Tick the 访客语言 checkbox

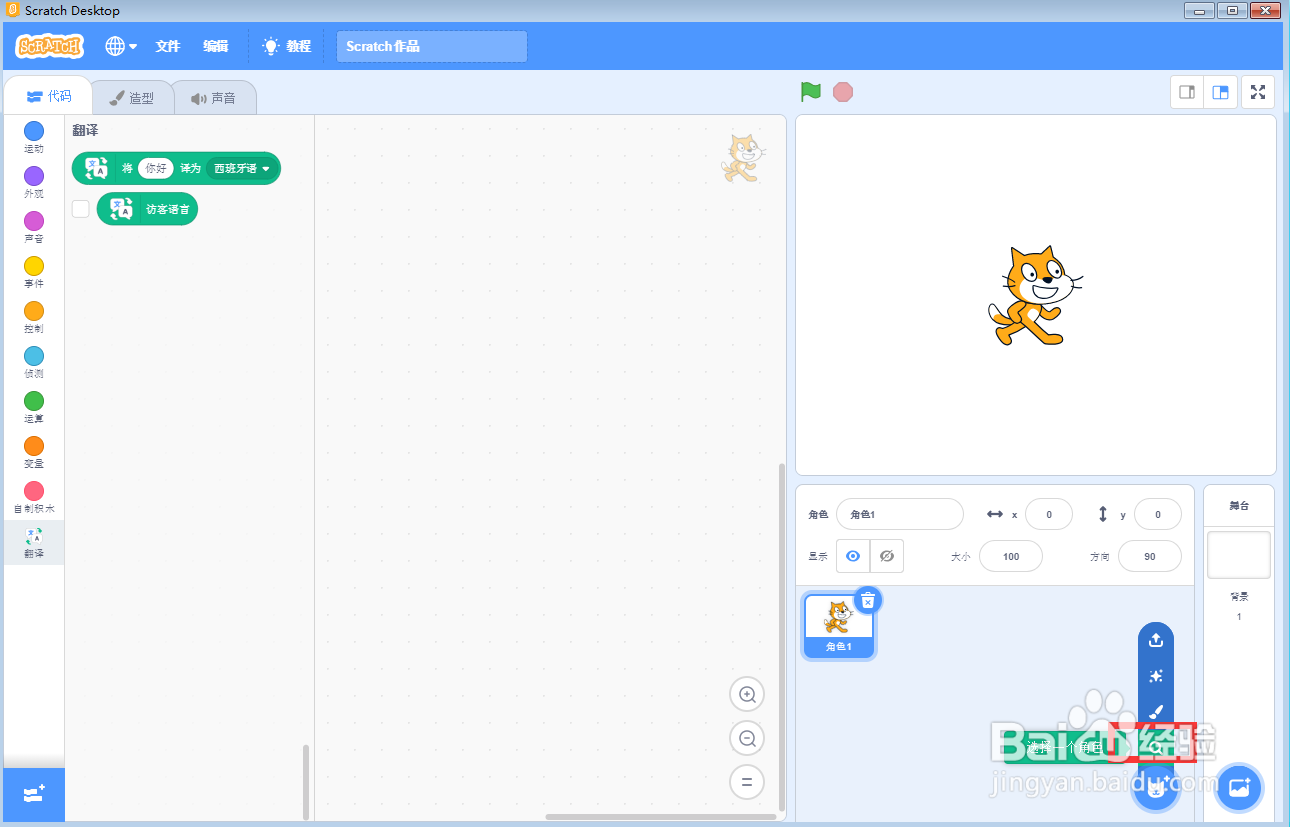pos(81,209)
